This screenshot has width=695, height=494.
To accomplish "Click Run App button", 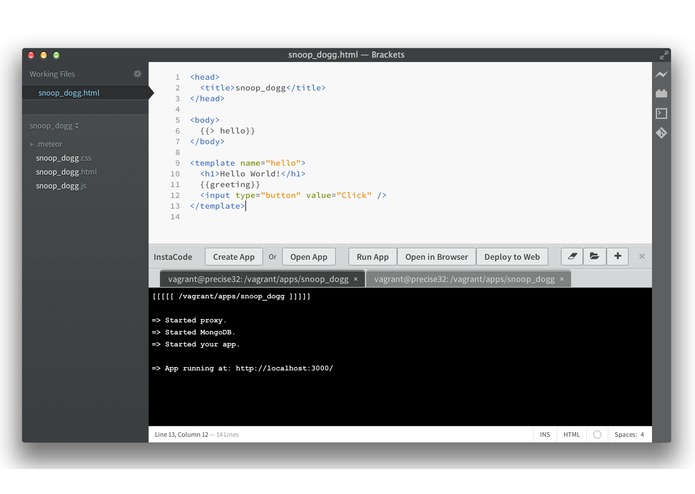I will (x=372, y=257).
